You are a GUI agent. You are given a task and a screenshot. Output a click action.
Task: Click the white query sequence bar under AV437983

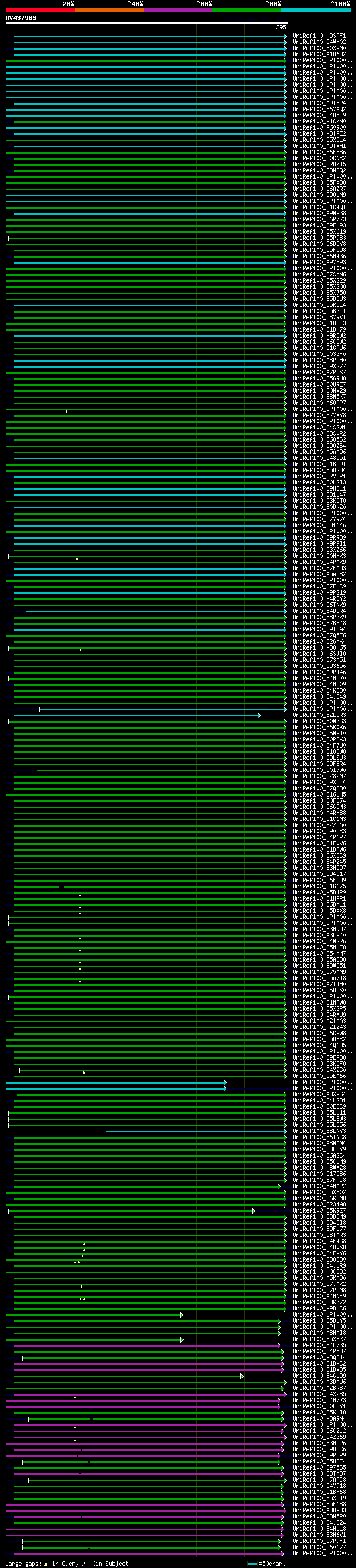[147, 23]
